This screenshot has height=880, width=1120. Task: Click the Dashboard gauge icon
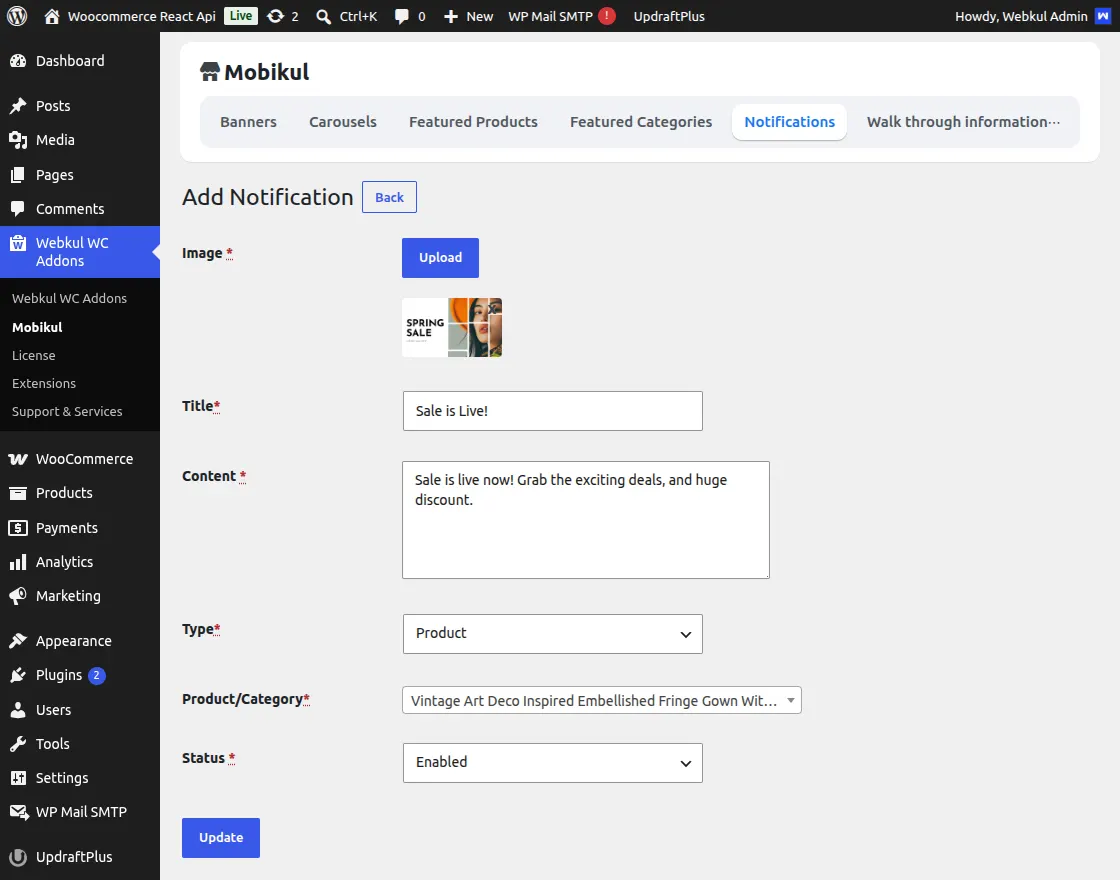pos(18,61)
